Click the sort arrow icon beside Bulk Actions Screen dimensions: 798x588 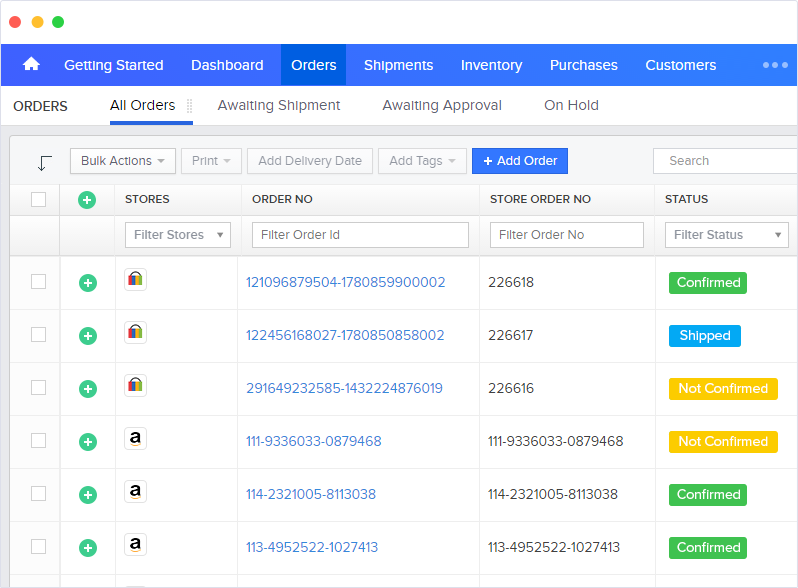(x=44, y=162)
